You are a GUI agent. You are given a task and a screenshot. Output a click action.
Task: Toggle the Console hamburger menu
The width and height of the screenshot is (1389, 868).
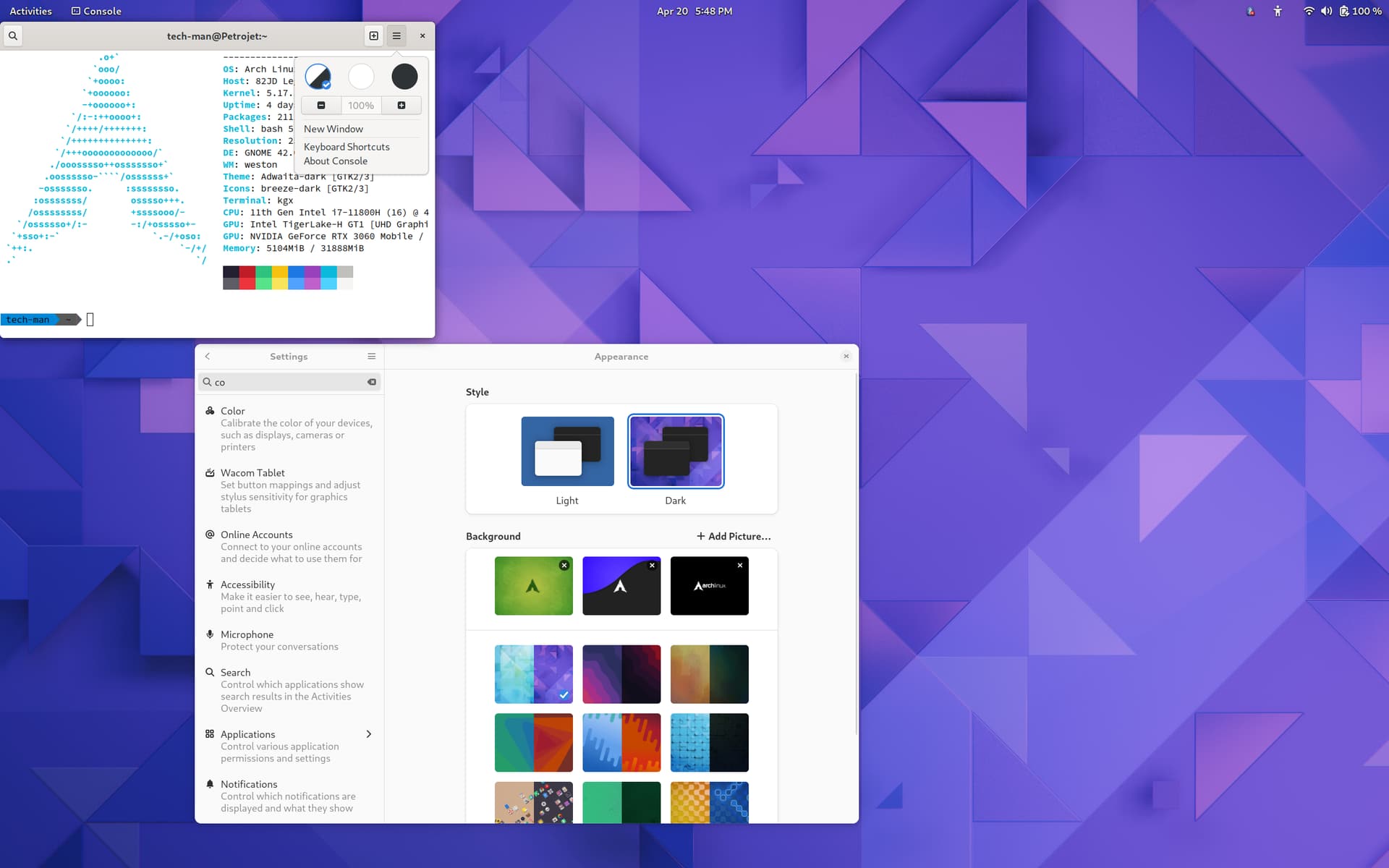(x=396, y=35)
